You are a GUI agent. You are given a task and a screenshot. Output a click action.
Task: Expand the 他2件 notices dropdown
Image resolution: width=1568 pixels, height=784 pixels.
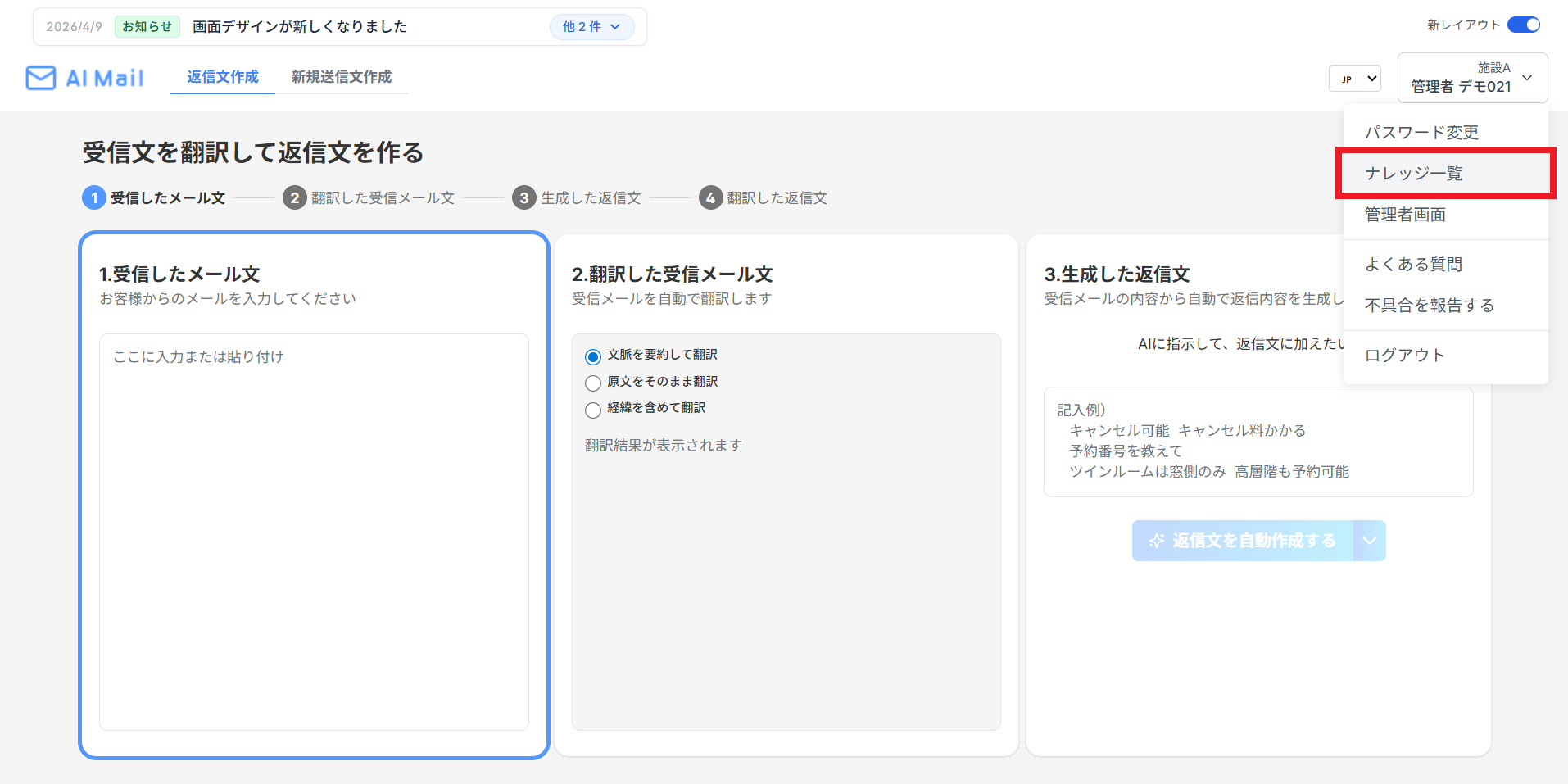(591, 27)
